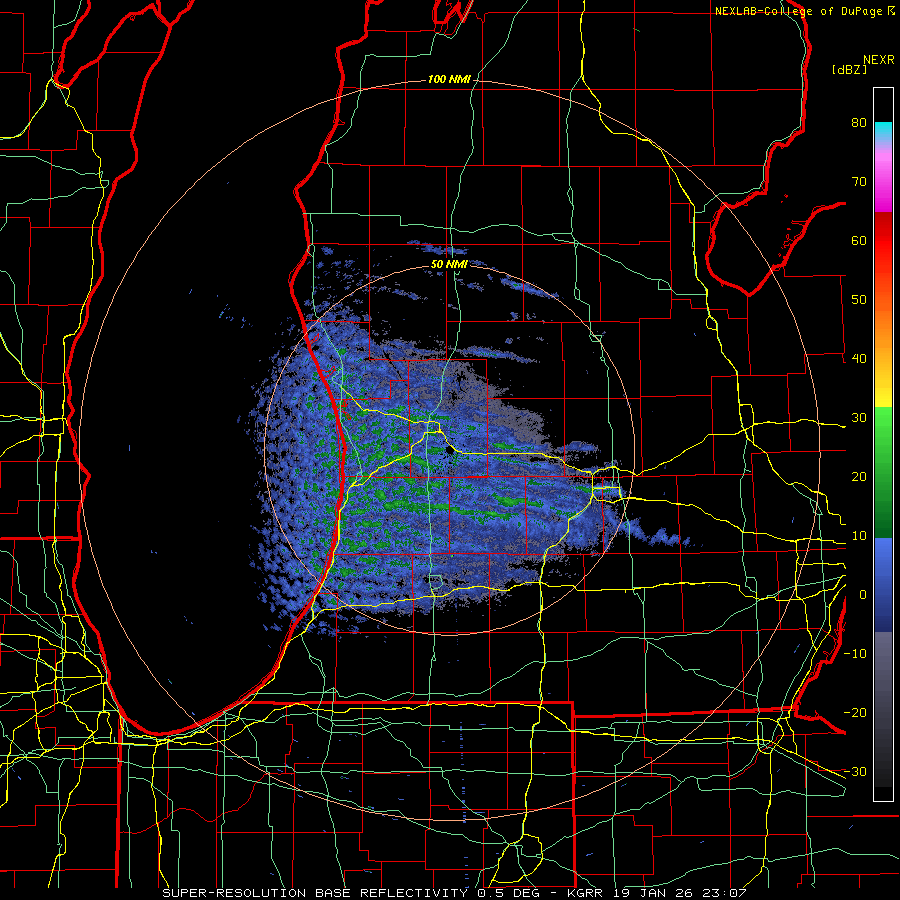Click the '20' value on dBZ scale
Image resolution: width=900 pixels, height=900 pixels.
[x=859, y=476]
